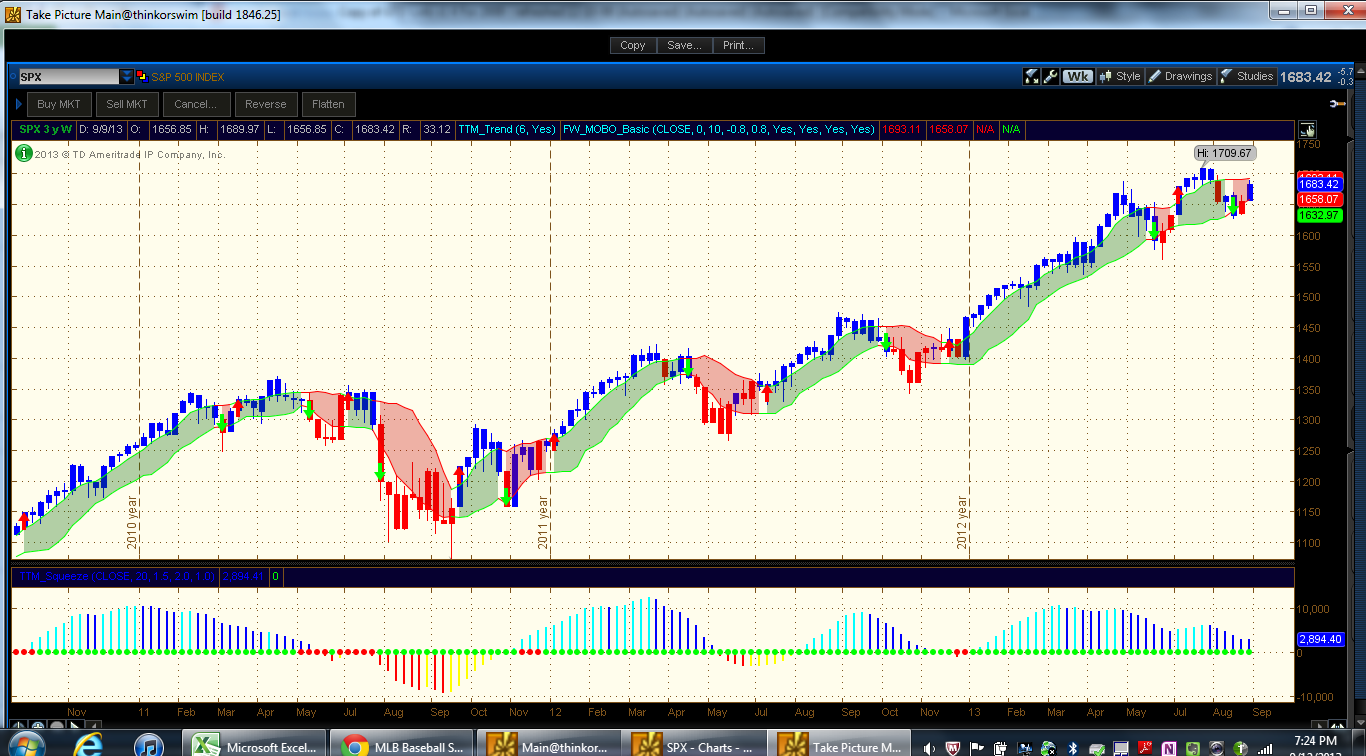Viewport: 1366px width, 756px height.
Task: Click the symbol linking color squares icon
Action: coord(142,77)
